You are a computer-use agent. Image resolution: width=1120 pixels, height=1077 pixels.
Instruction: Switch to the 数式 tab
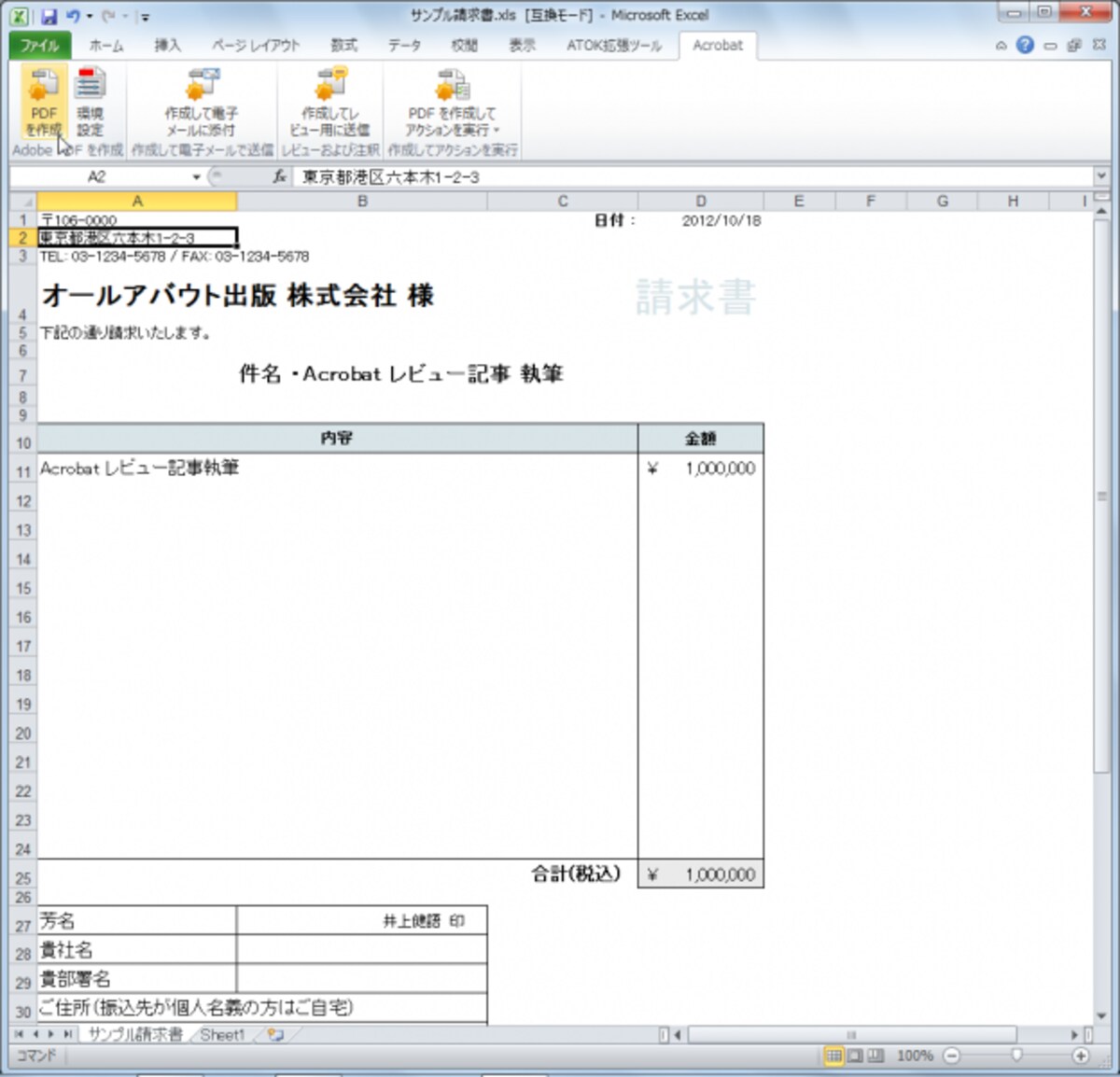[343, 45]
